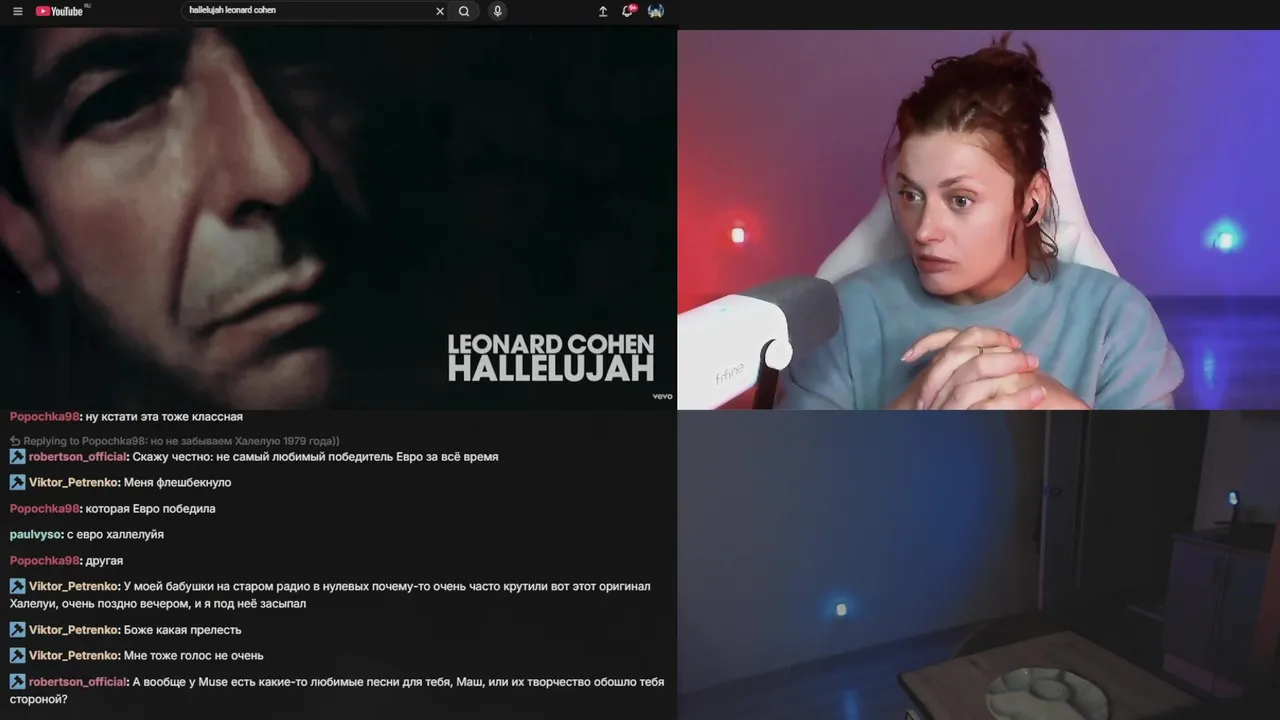This screenshot has height=720, width=1280.
Task: Start voice search with the microphone icon
Action: coord(498,11)
